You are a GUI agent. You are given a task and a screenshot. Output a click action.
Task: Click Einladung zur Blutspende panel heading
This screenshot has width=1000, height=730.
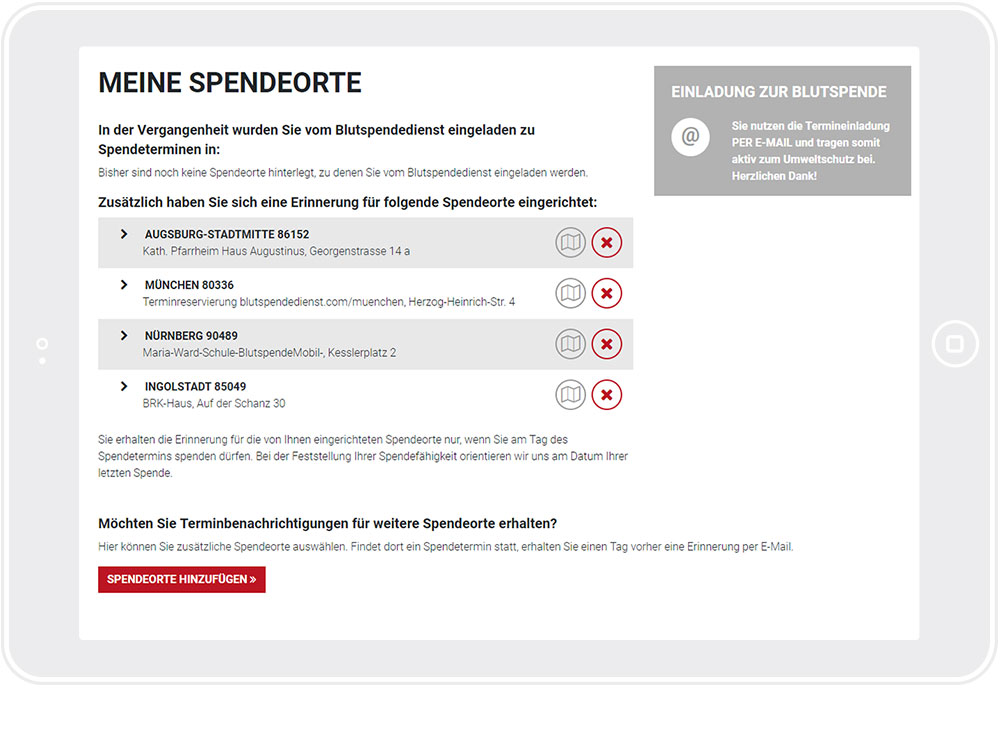click(779, 92)
